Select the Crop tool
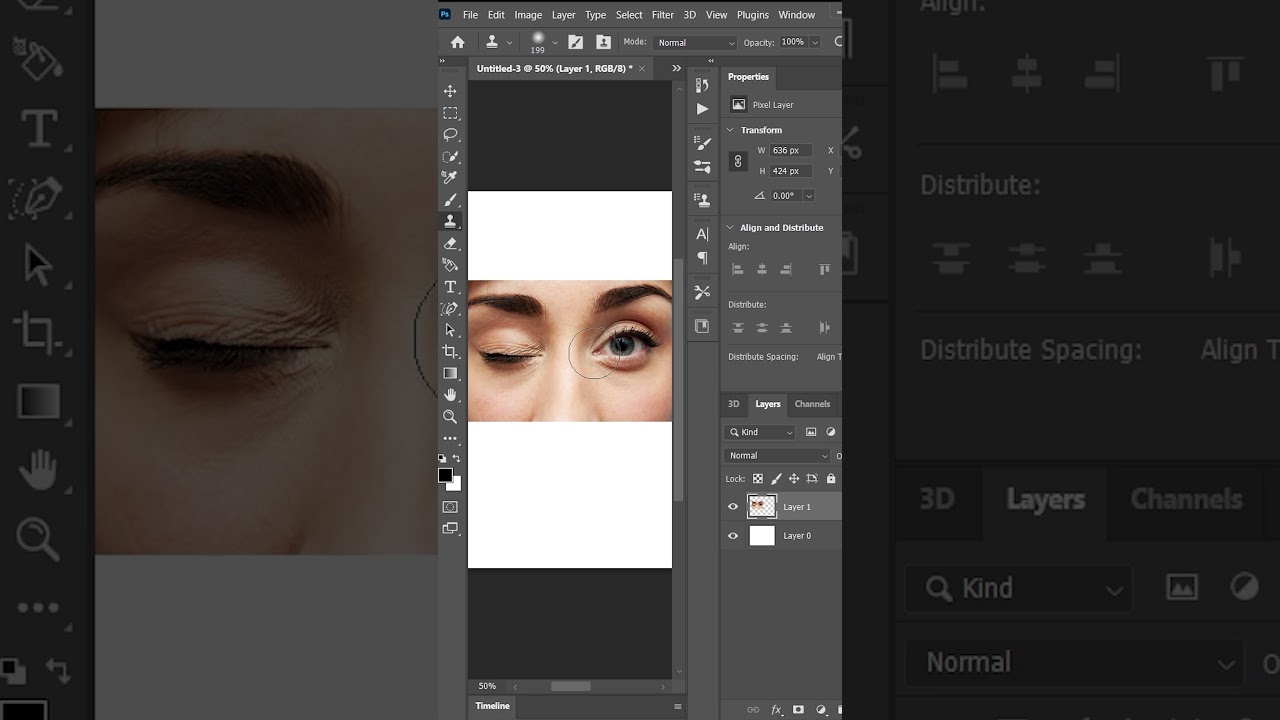The image size is (1280, 720). pos(450,352)
